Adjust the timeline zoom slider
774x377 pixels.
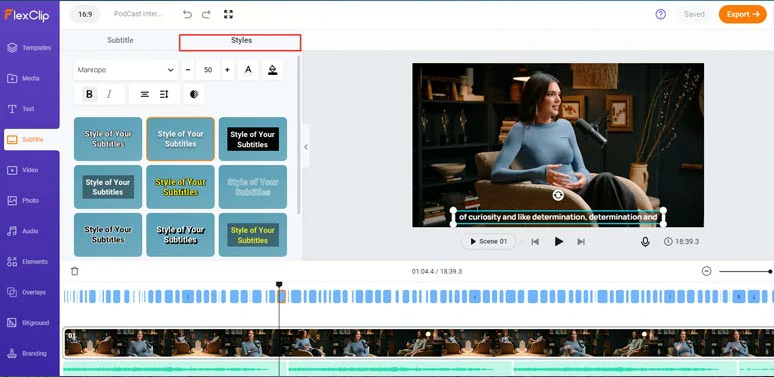click(745, 271)
